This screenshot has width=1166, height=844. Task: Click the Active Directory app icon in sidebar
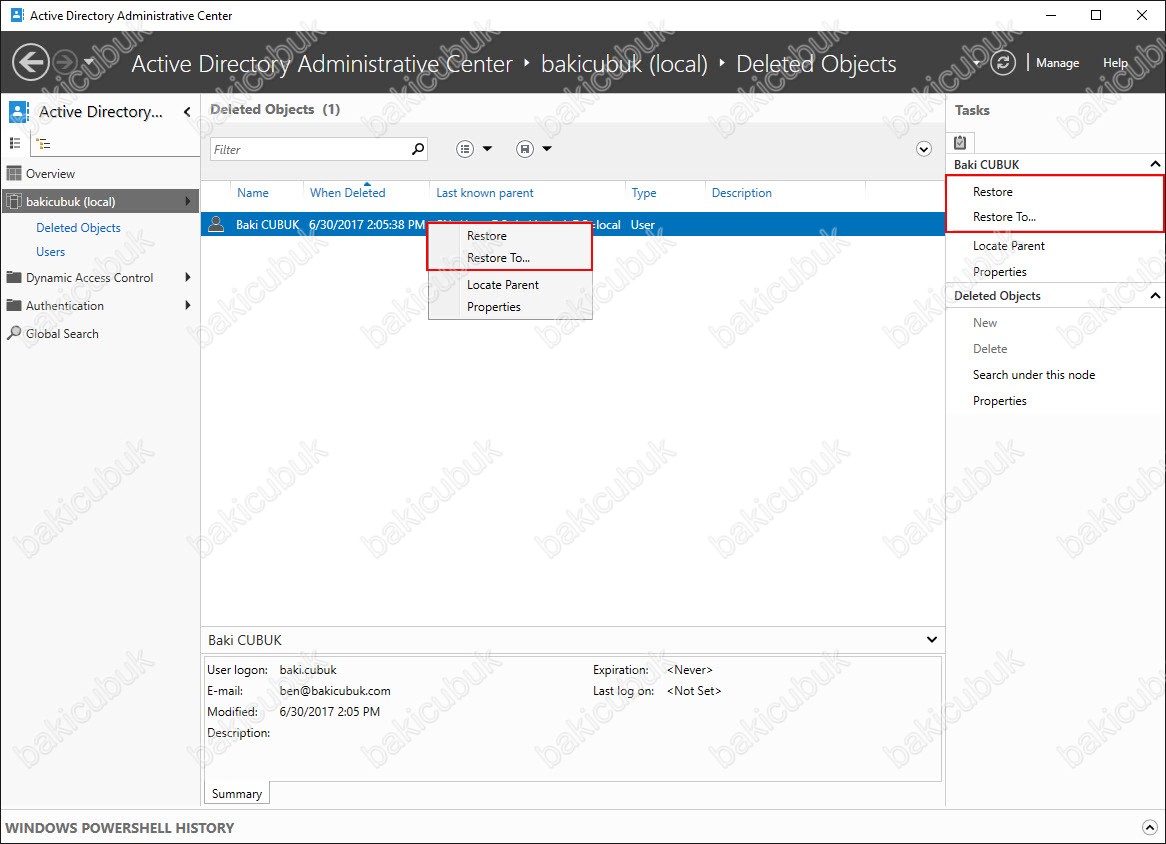pos(19,112)
